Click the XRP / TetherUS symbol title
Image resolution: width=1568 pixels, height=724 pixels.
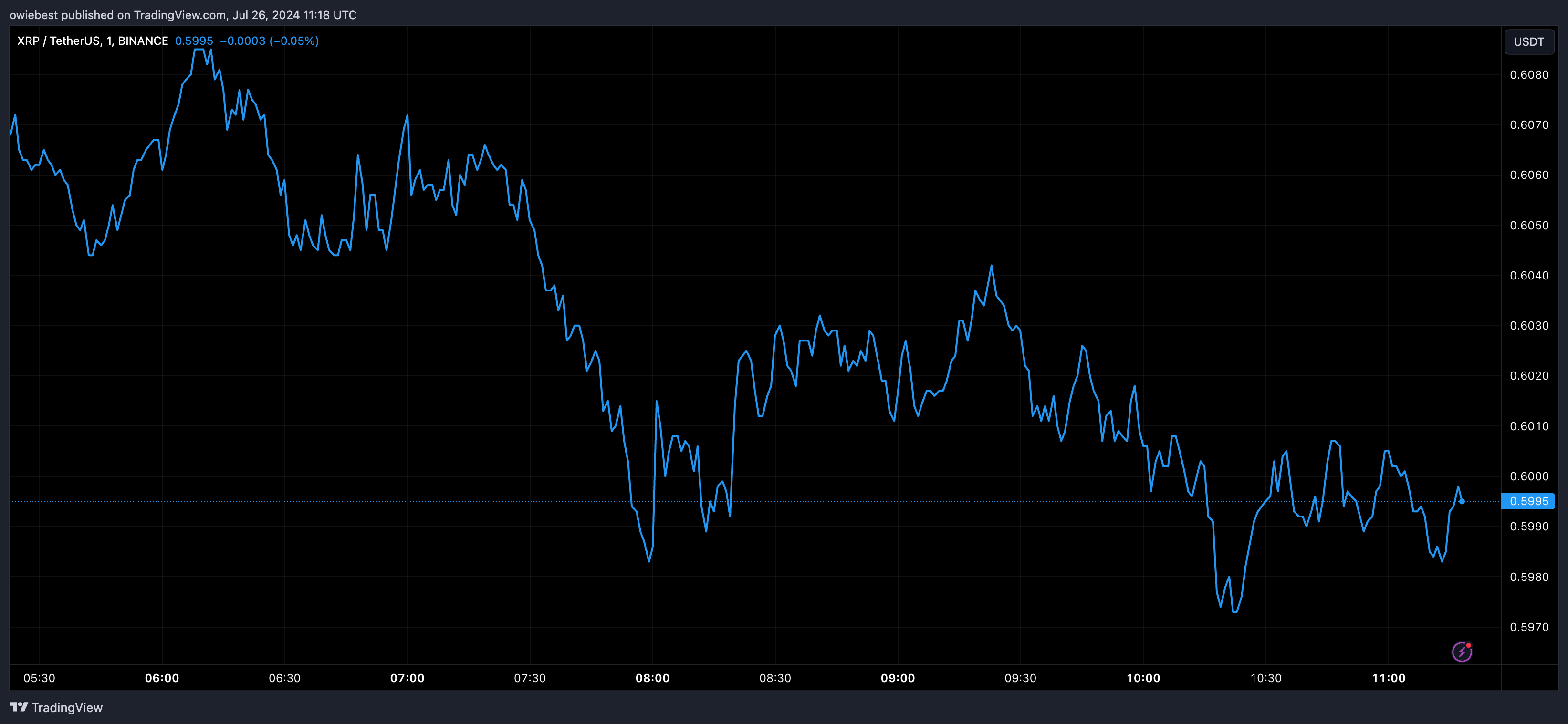pyautogui.click(x=92, y=41)
